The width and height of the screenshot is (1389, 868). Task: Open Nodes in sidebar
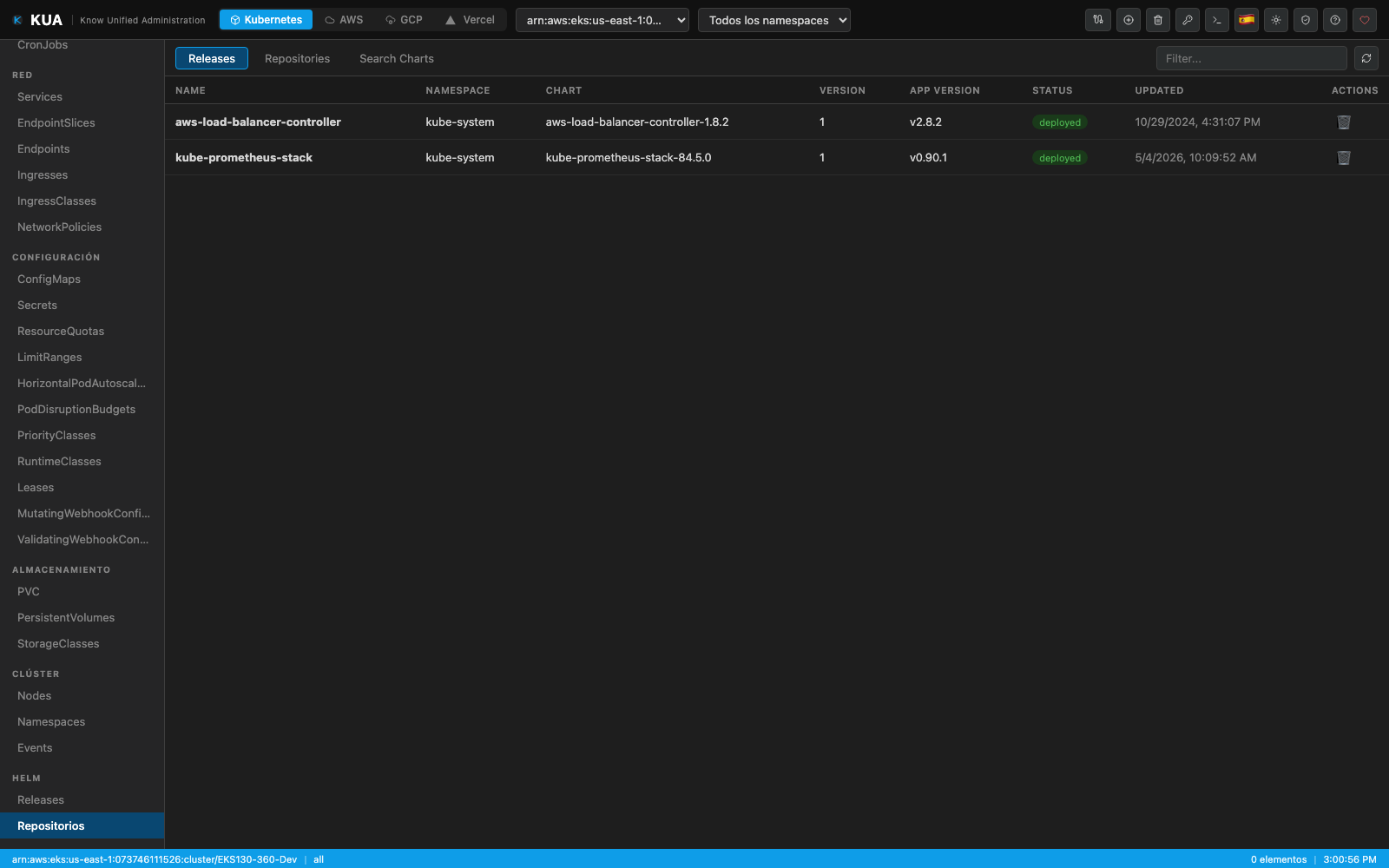click(x=82, y=696)
